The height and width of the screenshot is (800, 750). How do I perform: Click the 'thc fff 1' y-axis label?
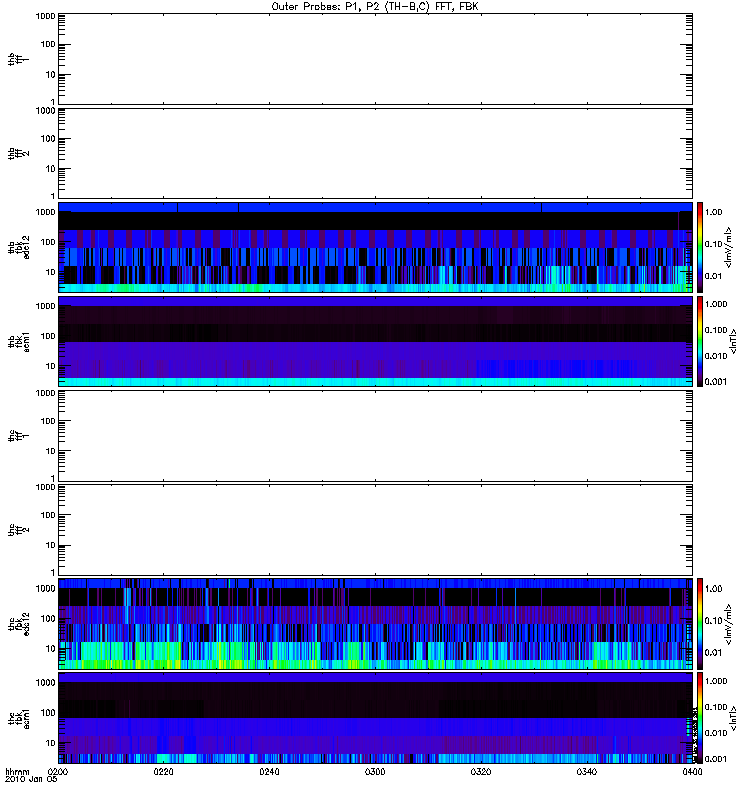[x=18, y=436]
